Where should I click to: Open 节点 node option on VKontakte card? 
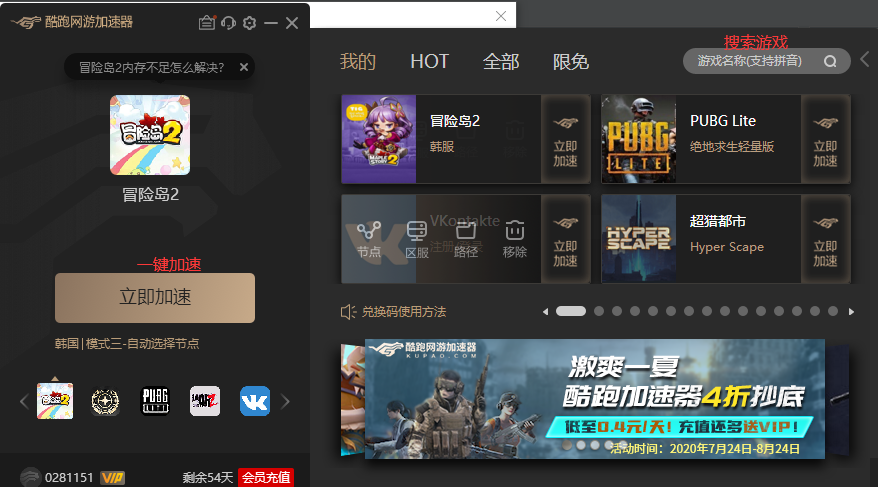click(369, 240)
